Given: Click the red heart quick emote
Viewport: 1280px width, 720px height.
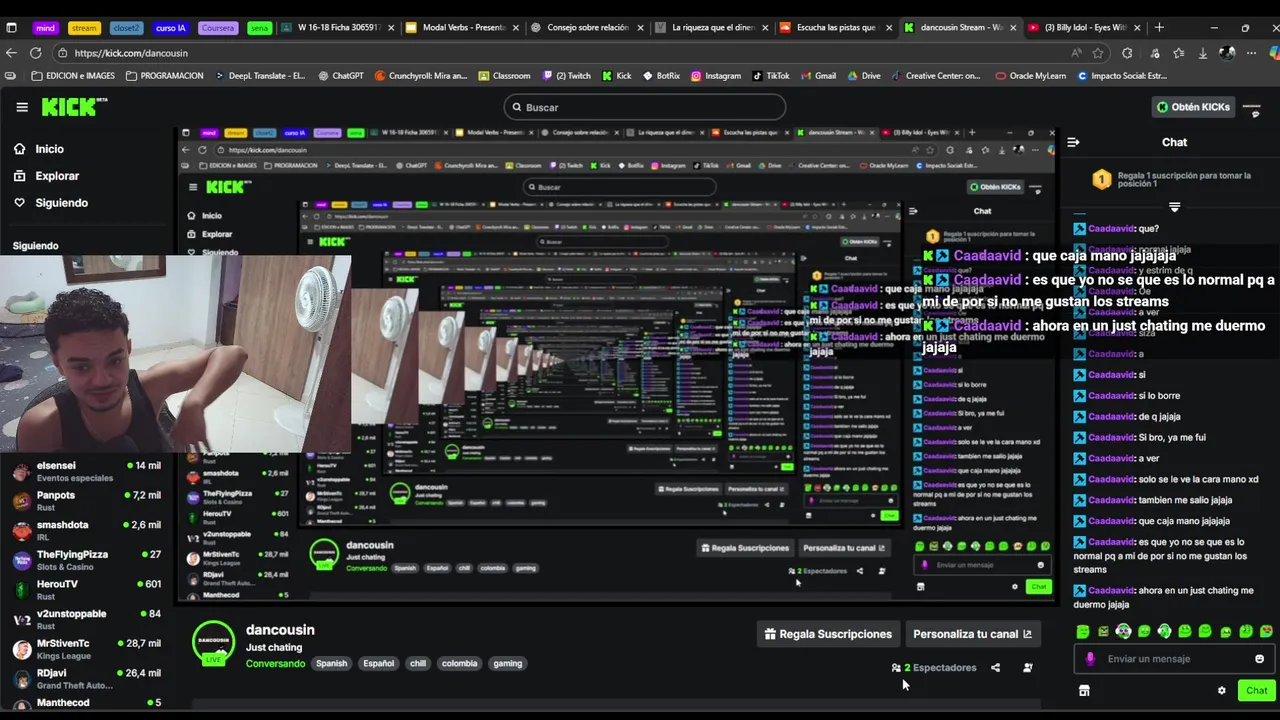Looking at the screenshot, I should coord(1266,631).
